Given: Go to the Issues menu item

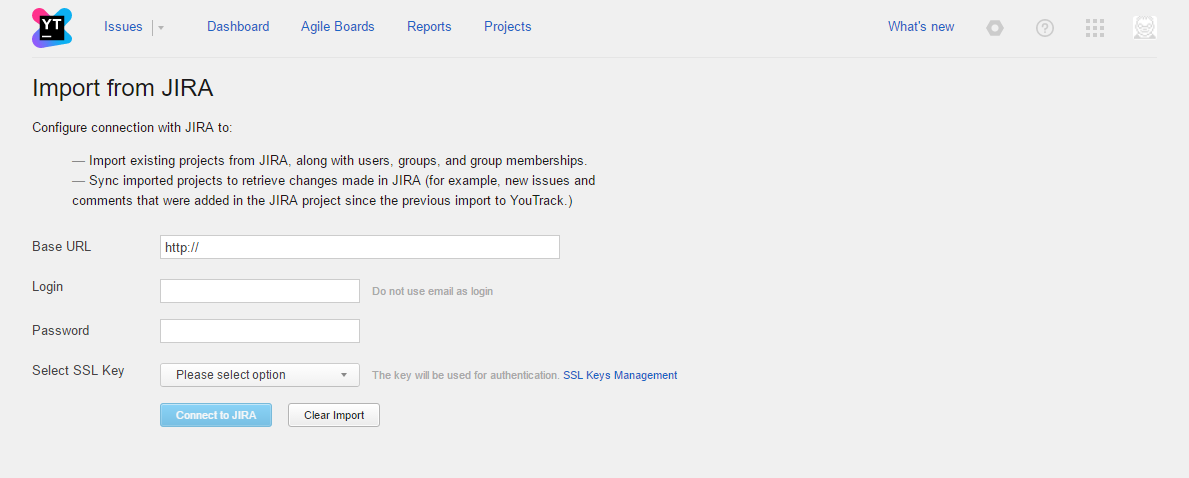Looking at the screenshot, I should click(x=123, y=27).
